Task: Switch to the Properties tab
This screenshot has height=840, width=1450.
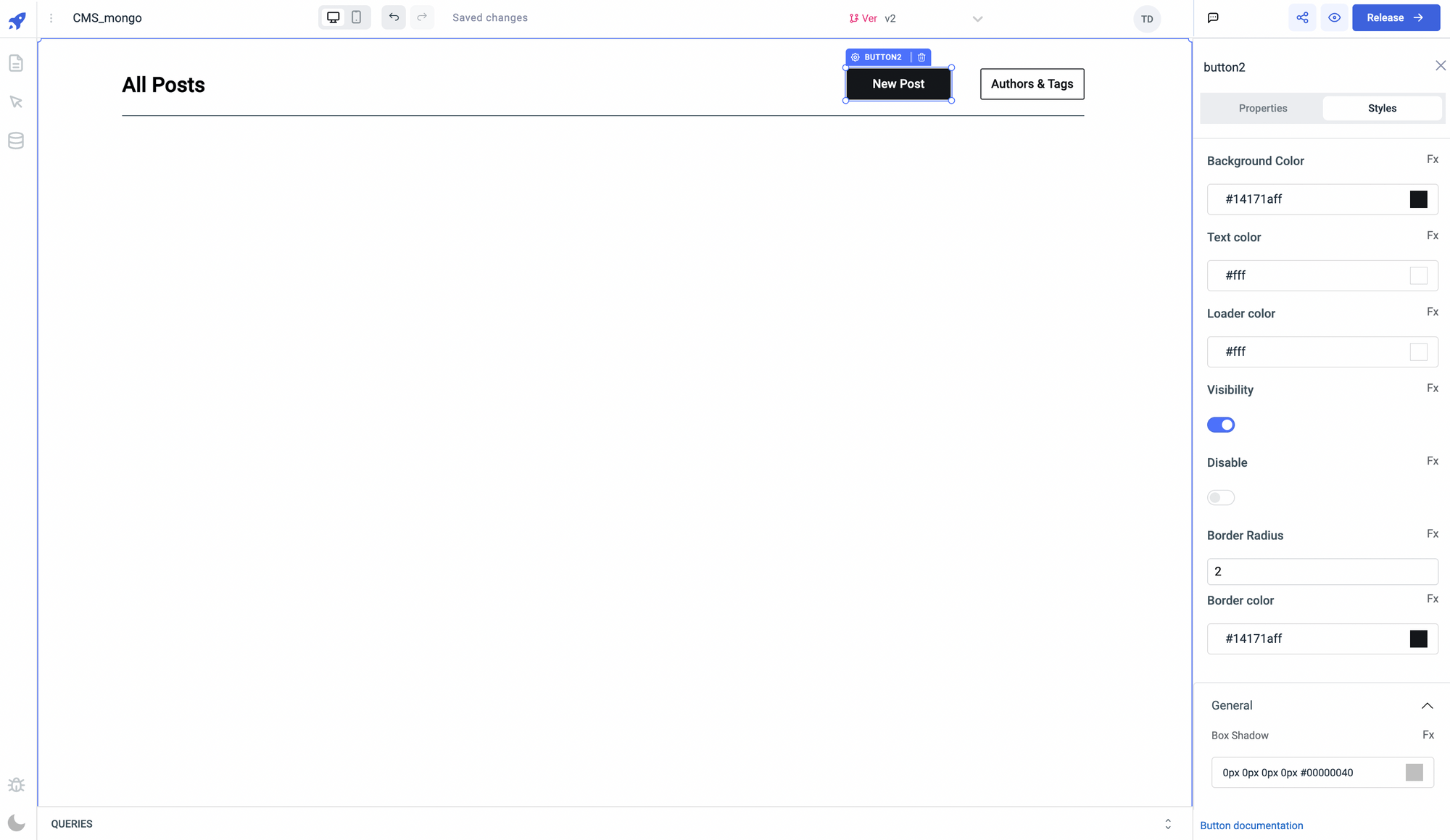Action: pos(1262,108)
